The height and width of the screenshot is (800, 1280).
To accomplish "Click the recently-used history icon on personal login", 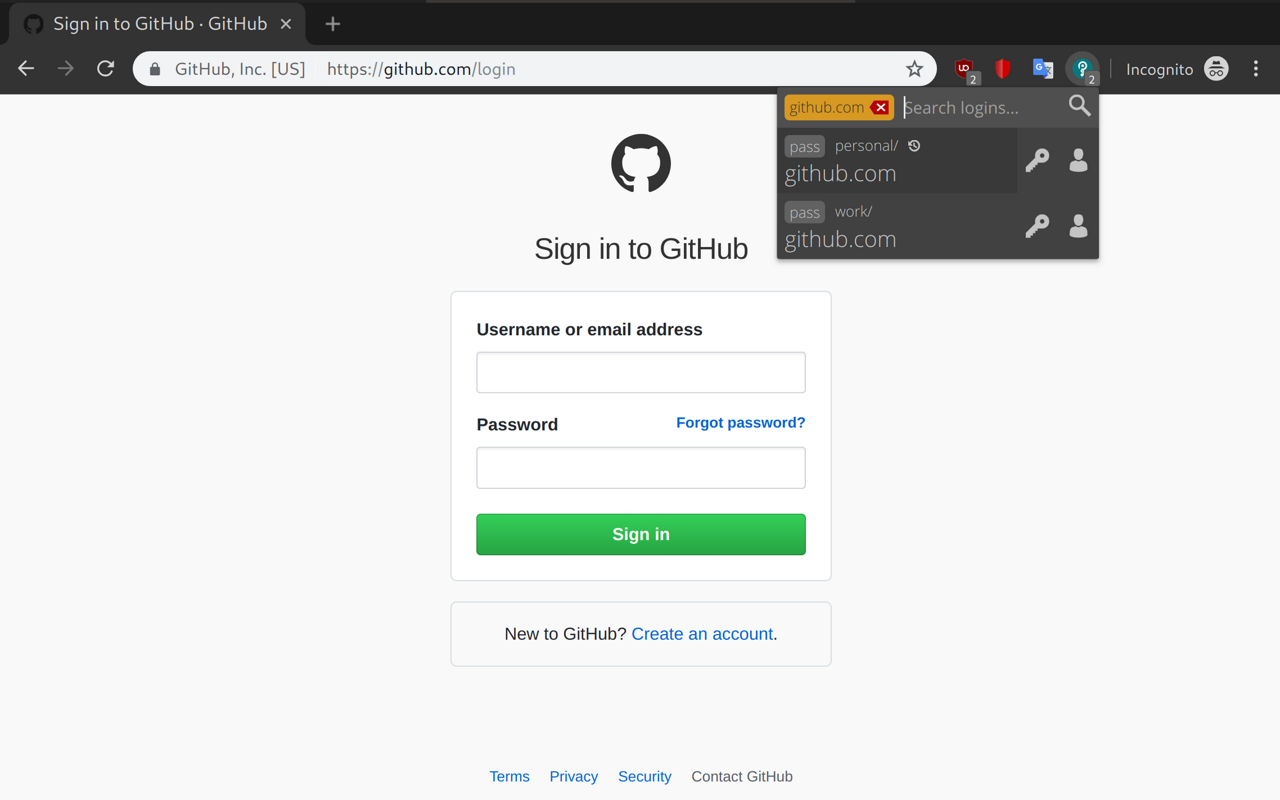I will coord(913,145).
